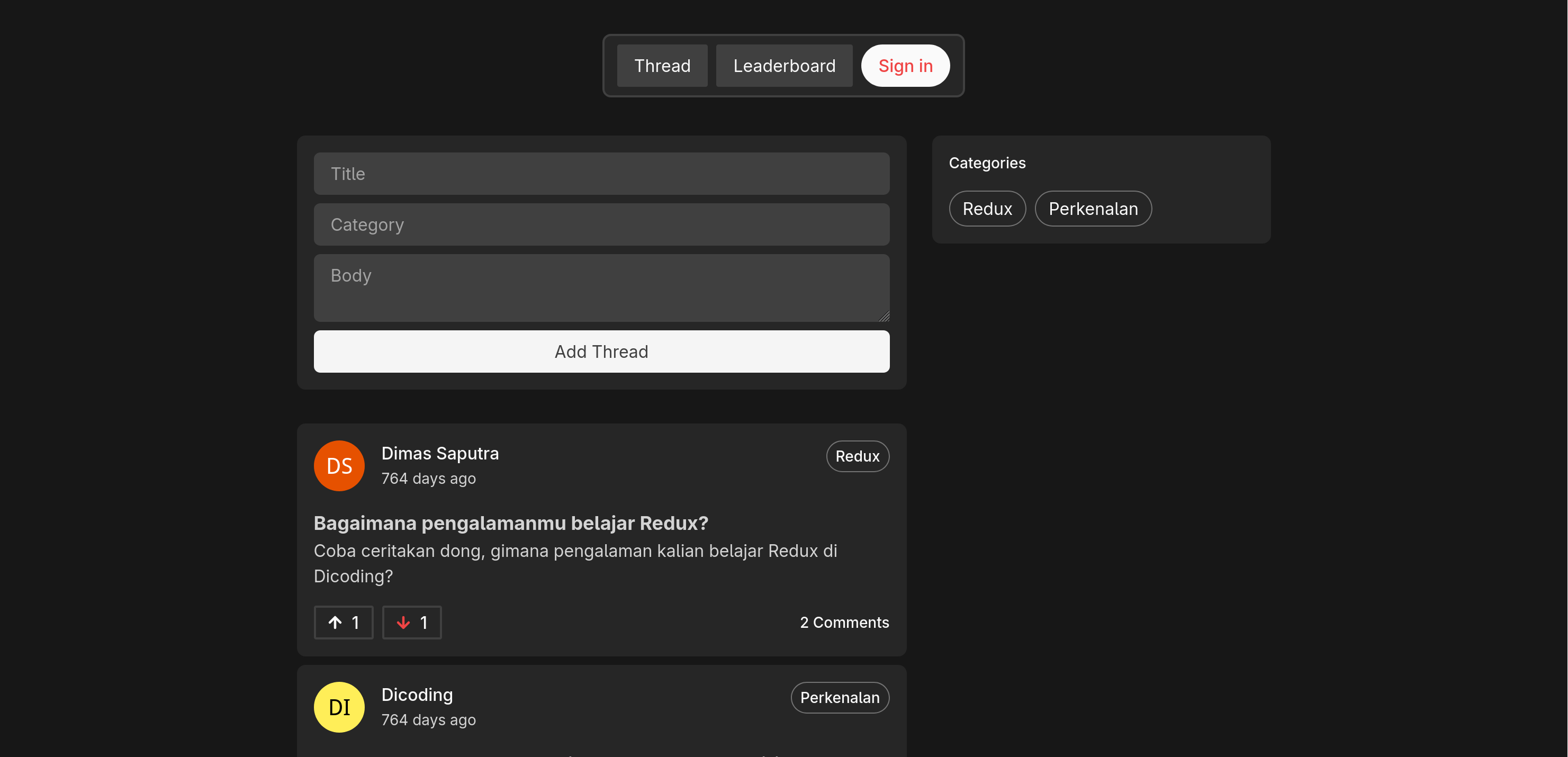Click the Category input field
Viewport: 1568px width, 757px height.
(x=601, y=224)
